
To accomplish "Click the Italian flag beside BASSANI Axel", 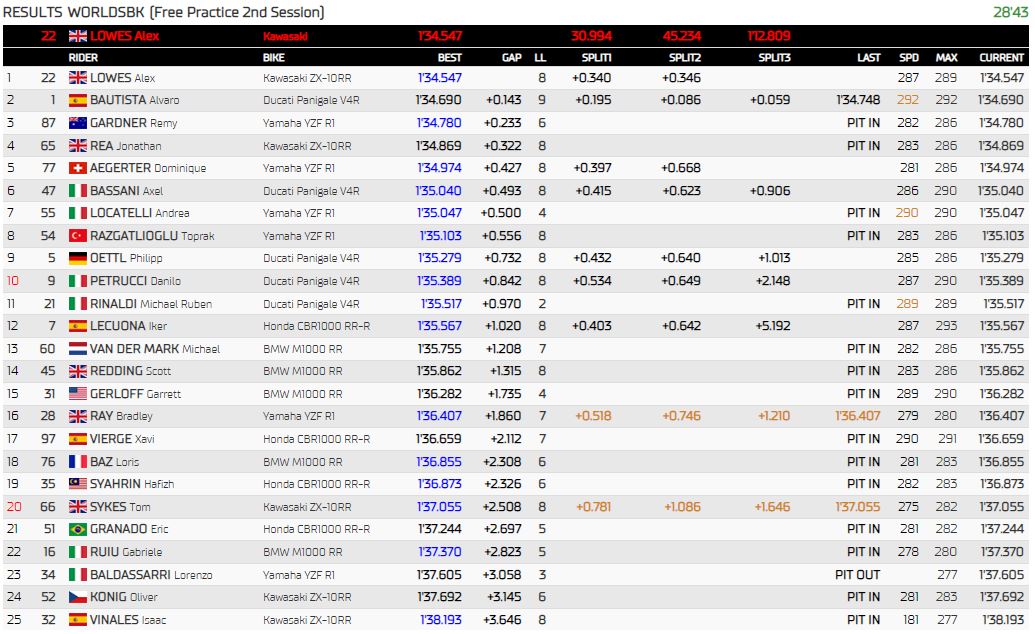I will (x=78, y=191).
